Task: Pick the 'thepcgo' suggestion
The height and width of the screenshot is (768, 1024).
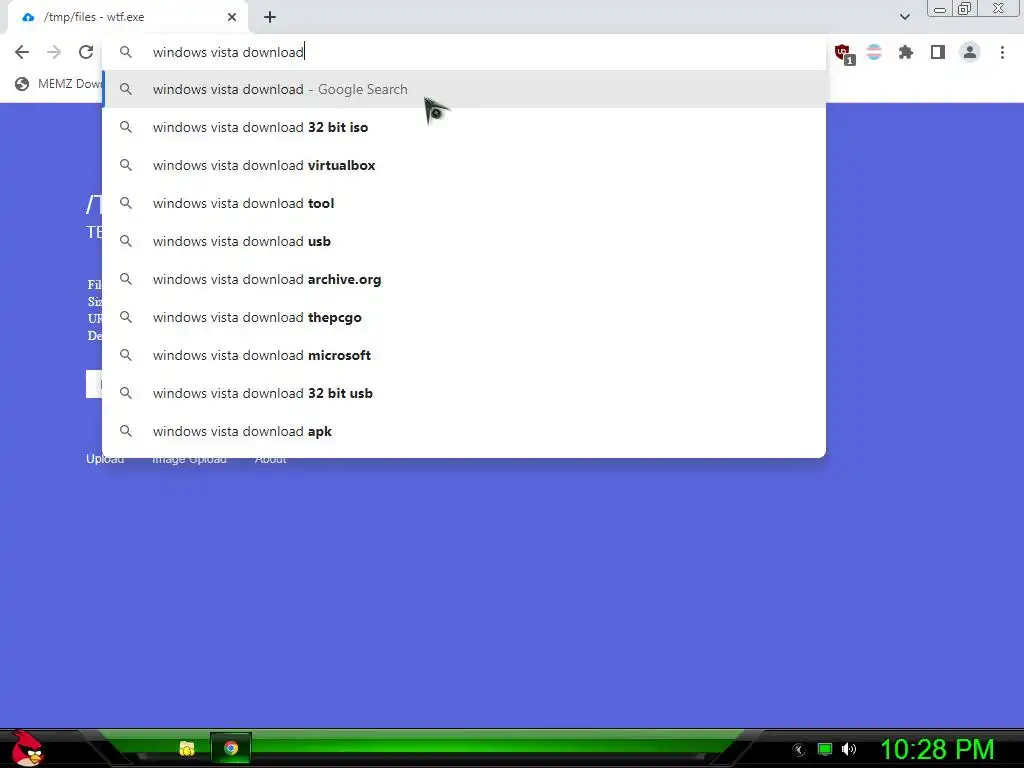Action: coord(464,317)
